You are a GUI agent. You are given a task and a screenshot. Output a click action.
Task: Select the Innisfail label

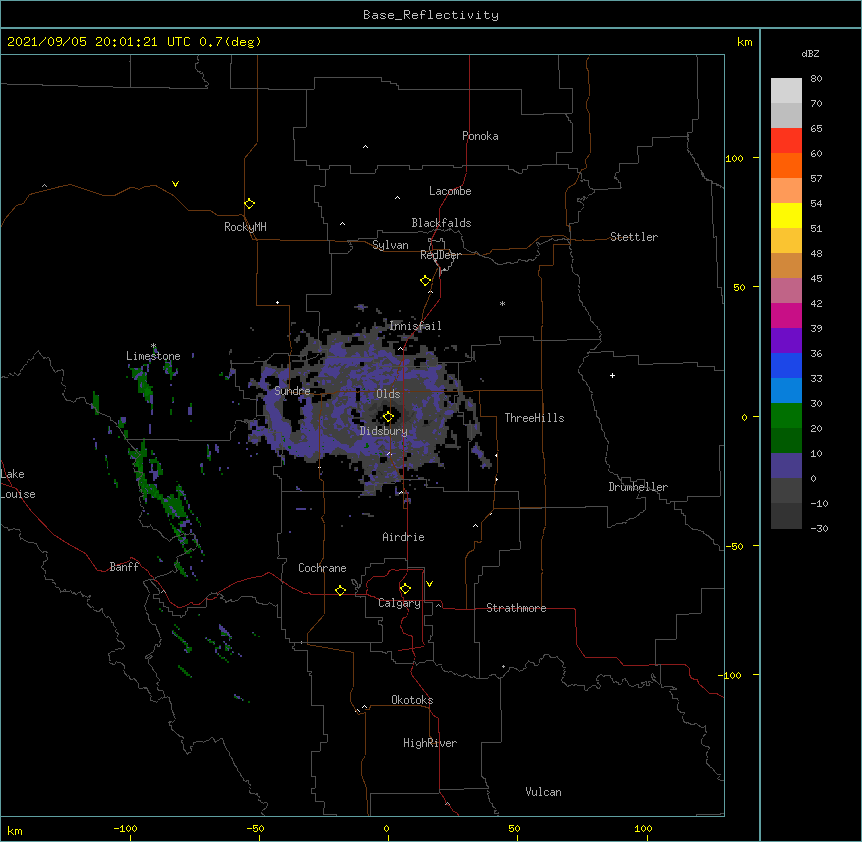(415, 326)
